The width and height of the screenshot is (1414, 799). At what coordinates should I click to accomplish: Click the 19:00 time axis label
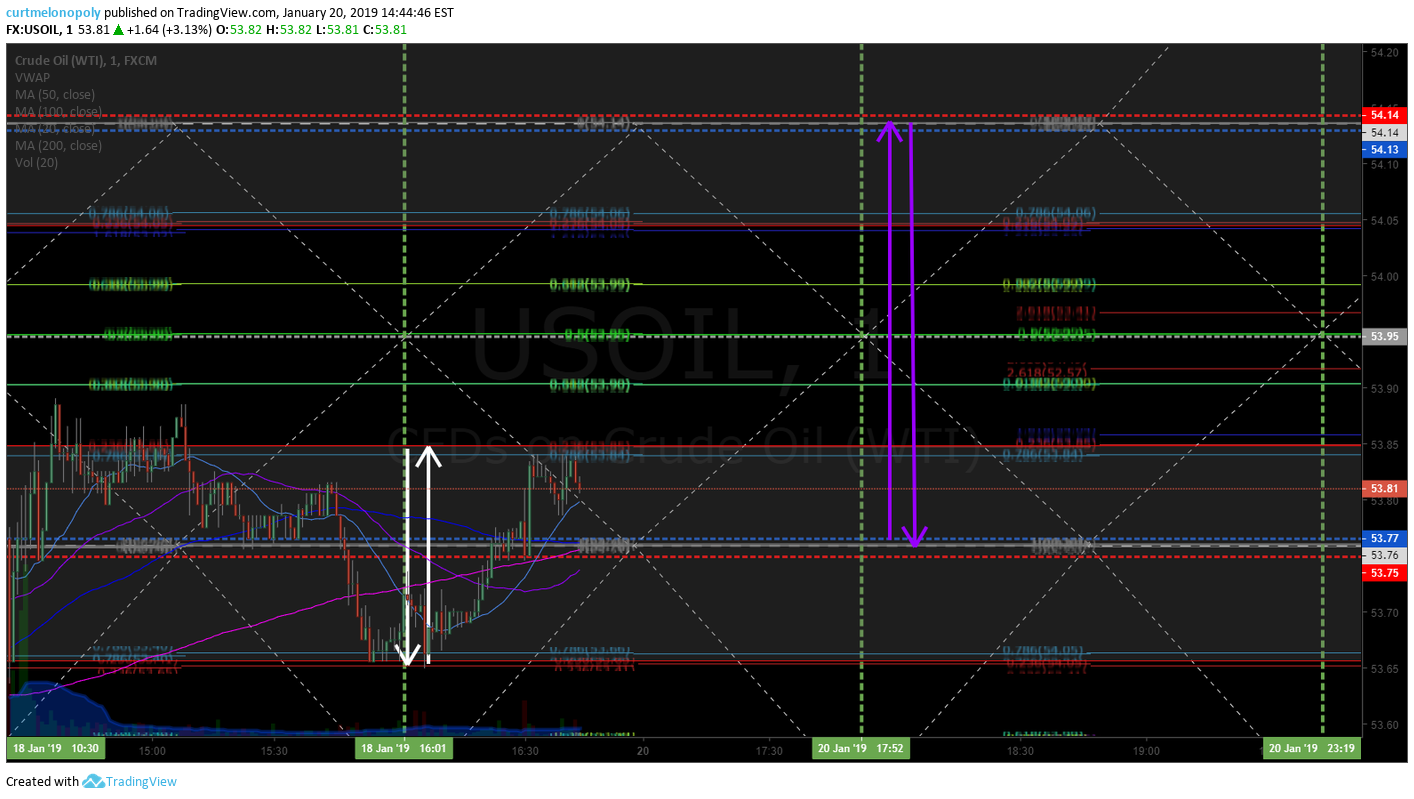tap(1146, 750)
